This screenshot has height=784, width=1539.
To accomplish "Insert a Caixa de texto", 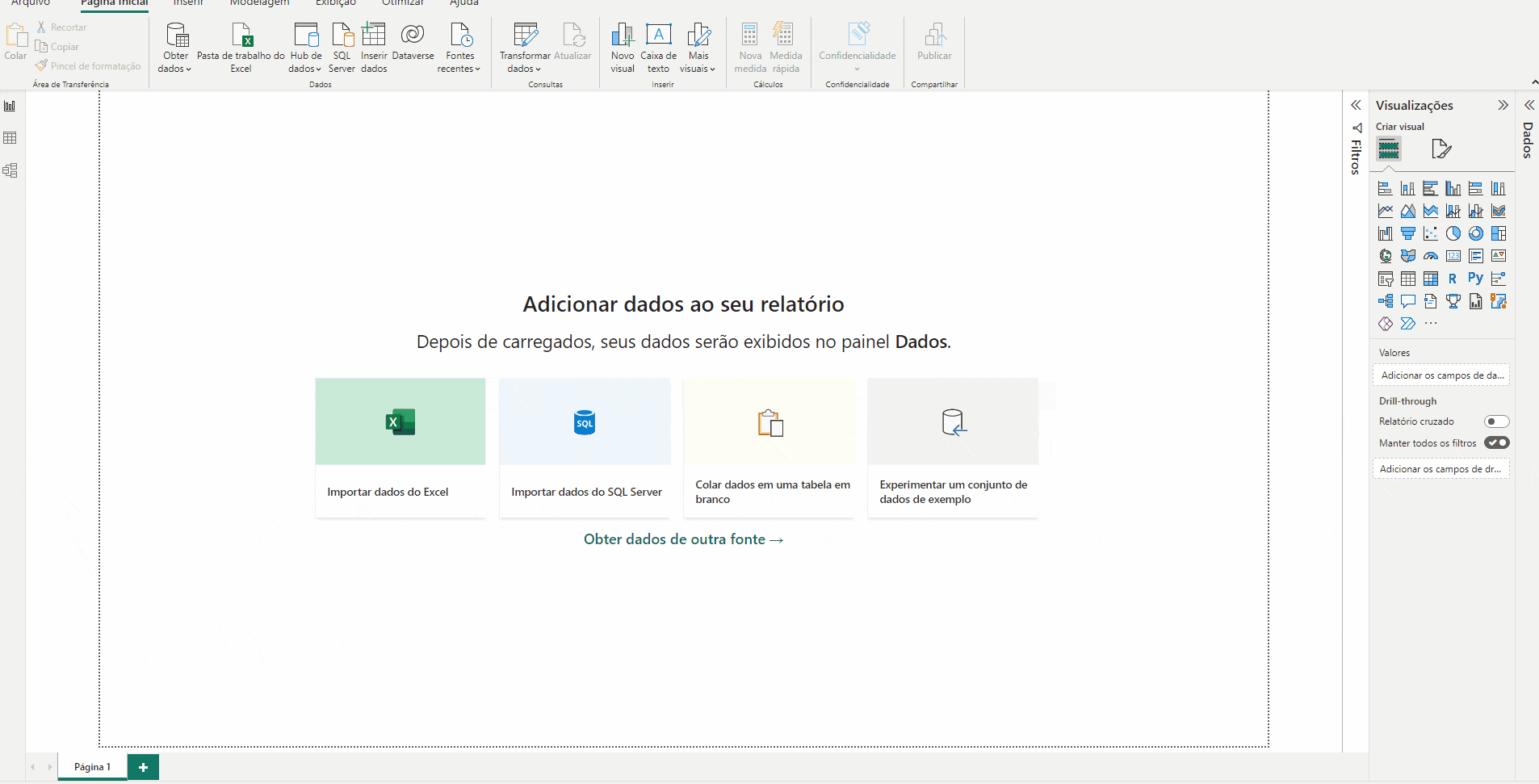I will [658, 48].
